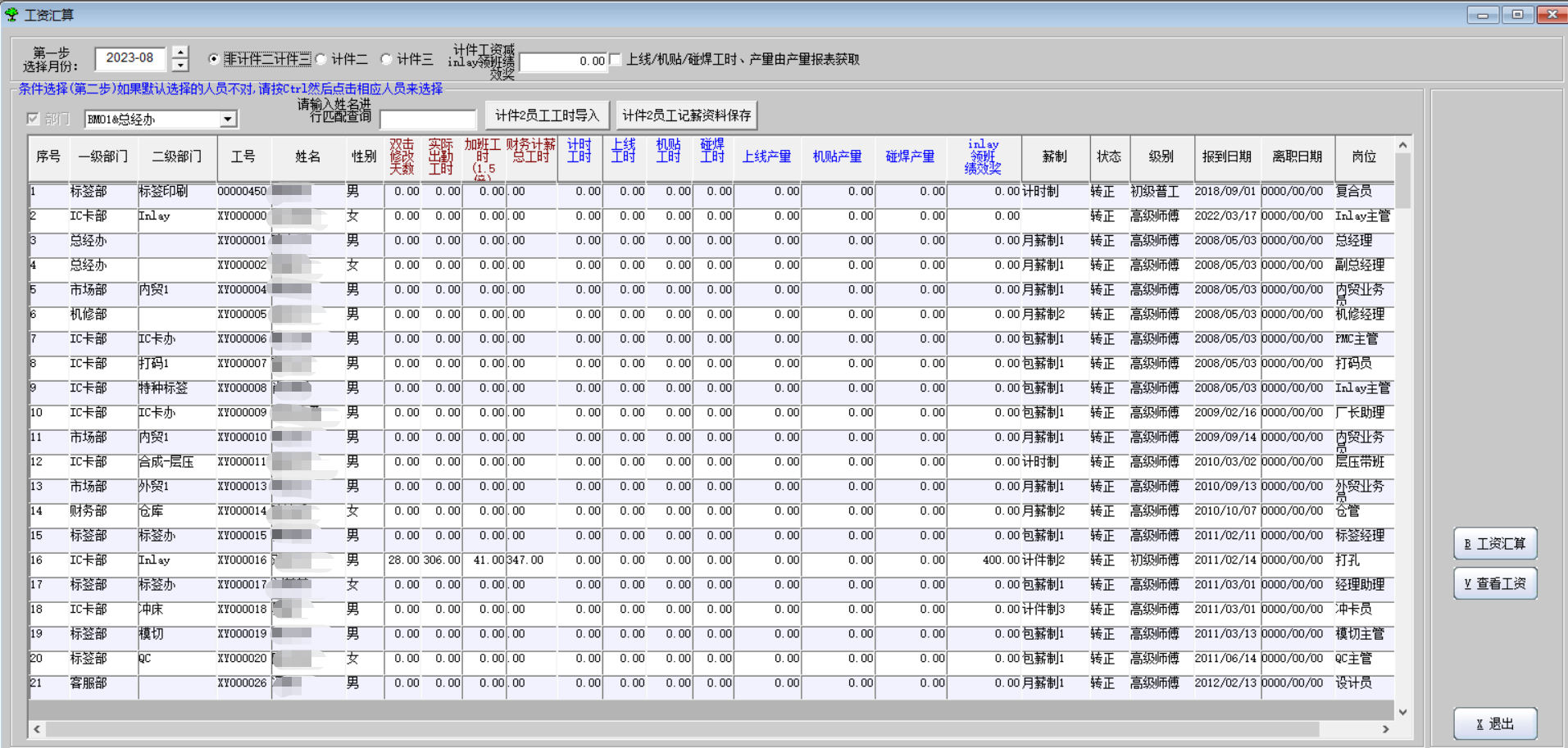Click the 性别 column header
Image resolution: width=1568 pixels, height=748 pixels.
(364, 157)
